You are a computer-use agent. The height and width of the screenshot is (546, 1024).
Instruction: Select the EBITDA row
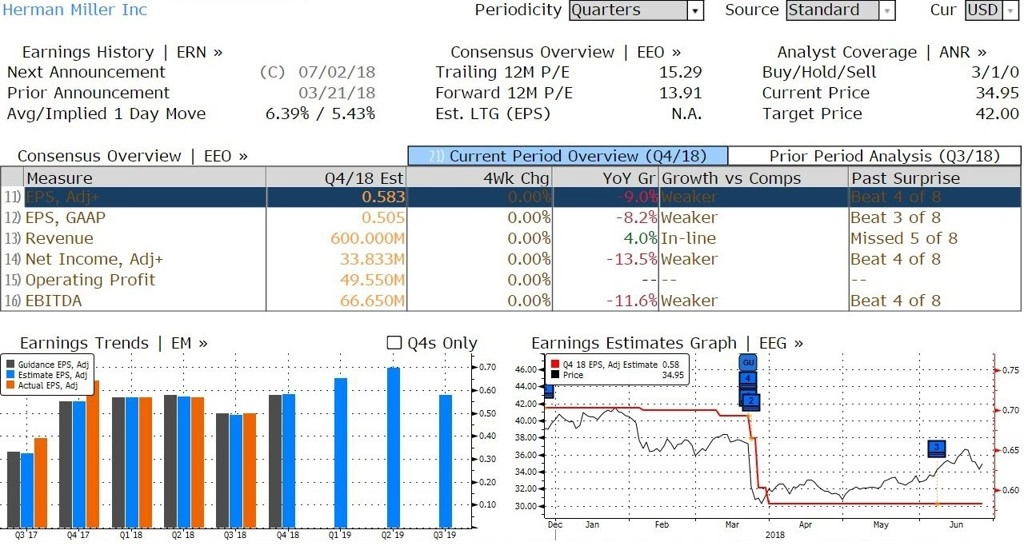pos(511,301)
